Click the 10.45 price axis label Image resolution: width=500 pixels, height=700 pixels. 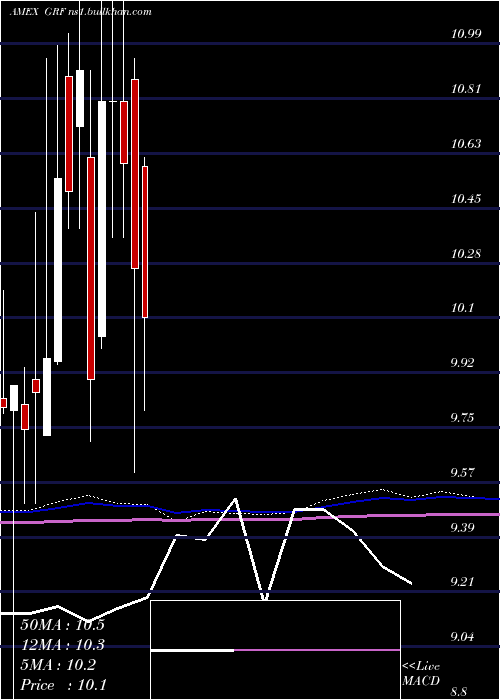(x=466, y=198)
